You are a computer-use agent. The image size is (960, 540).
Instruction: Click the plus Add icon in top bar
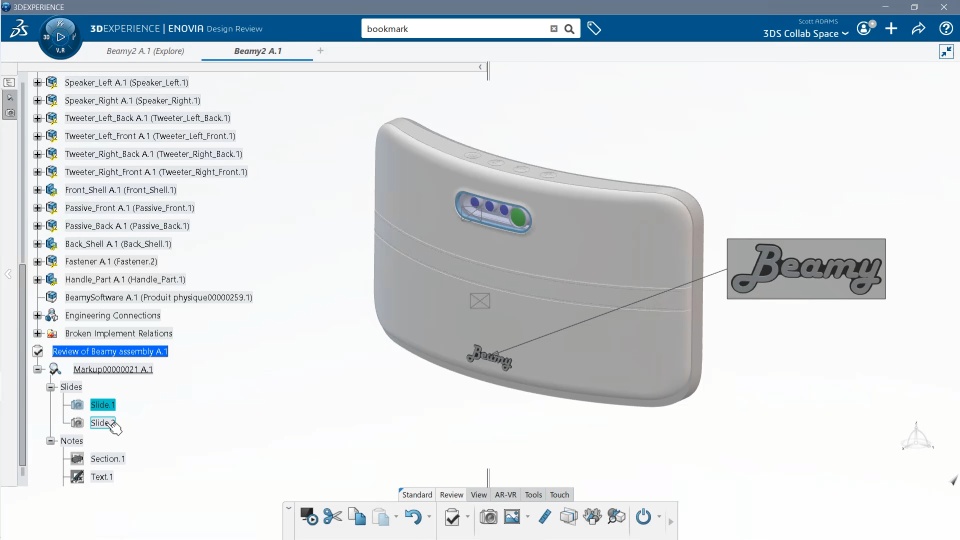coord(891,28)
